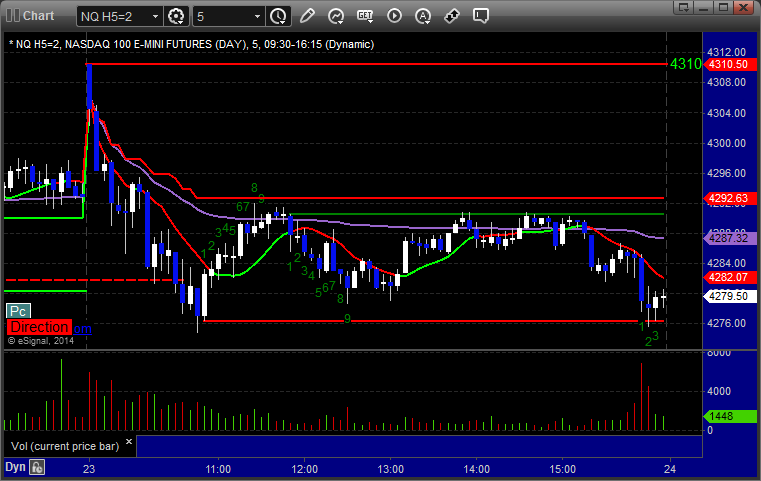Screen dimensions: 761x481
Task: Minimize the chart window
Action: pyautogui.click(x=704, y=7)
